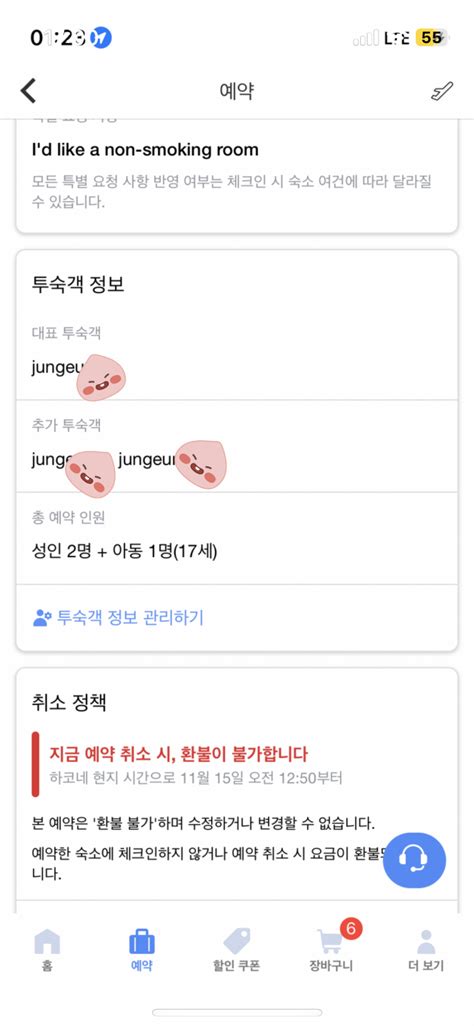Tap the back arrow in header

[28, 91]
